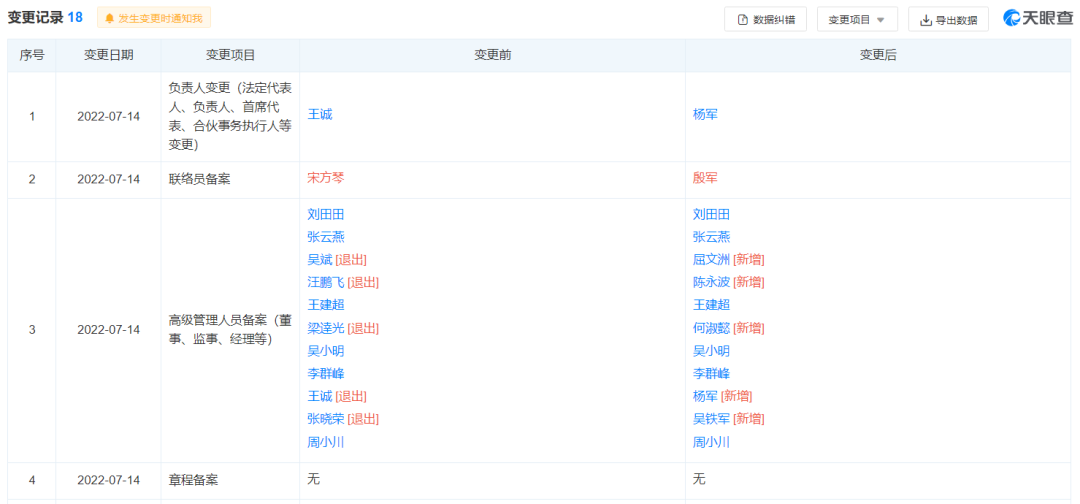Open 杨军 link in 变更后 of row 1
This screenshot has height=504, width=1080.
point(705,115)
